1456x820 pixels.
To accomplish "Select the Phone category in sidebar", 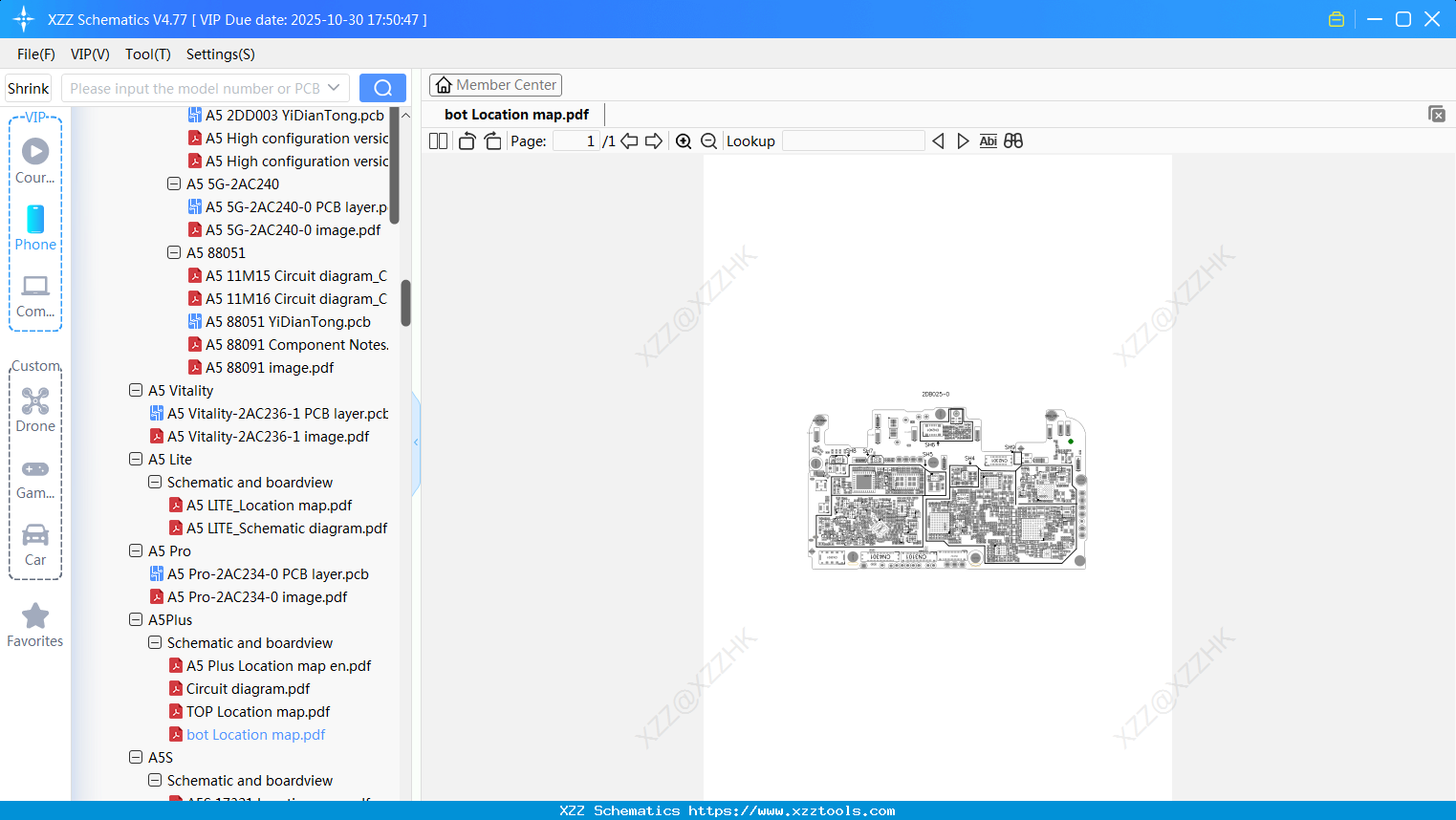I will pos(35,227).
